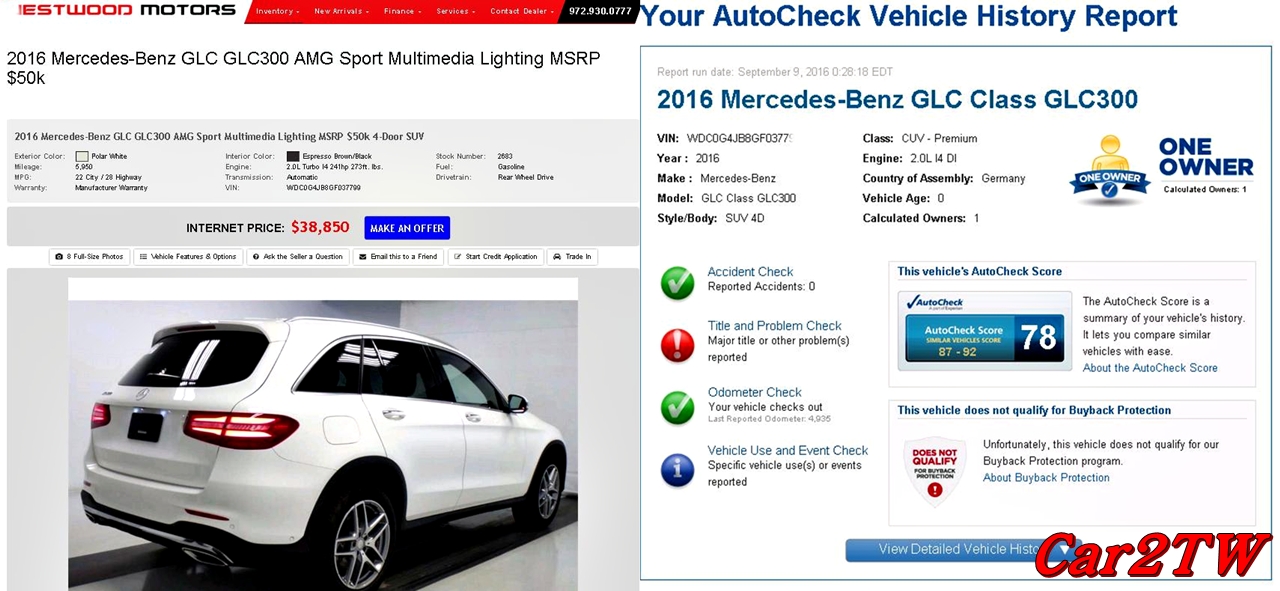The width and height of the screenshot is (1280, 591).
Task: Click the green Accident Check checkmark icon
Action: click(678, 283)
